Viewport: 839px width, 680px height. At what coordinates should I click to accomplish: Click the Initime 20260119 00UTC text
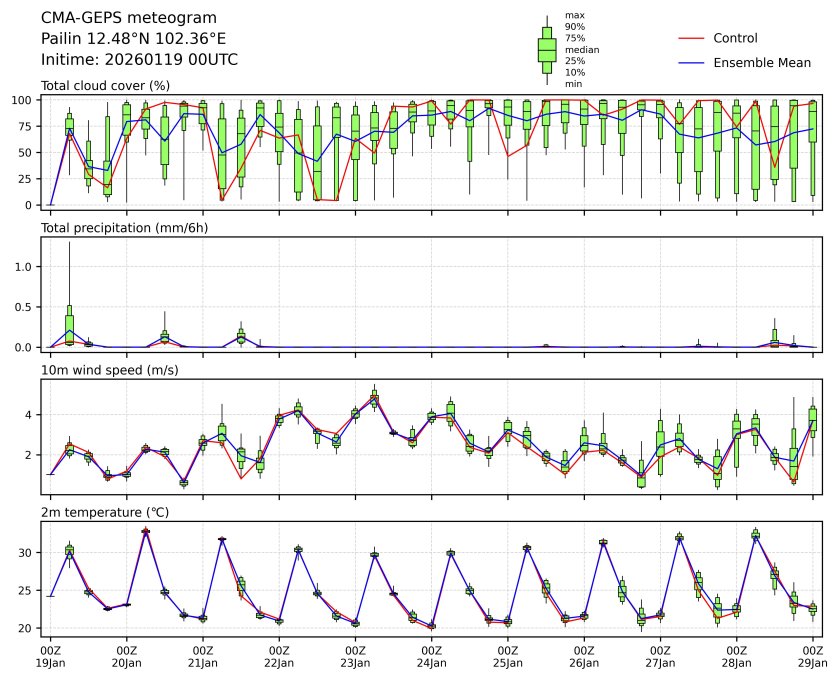[x=139, y=59]
